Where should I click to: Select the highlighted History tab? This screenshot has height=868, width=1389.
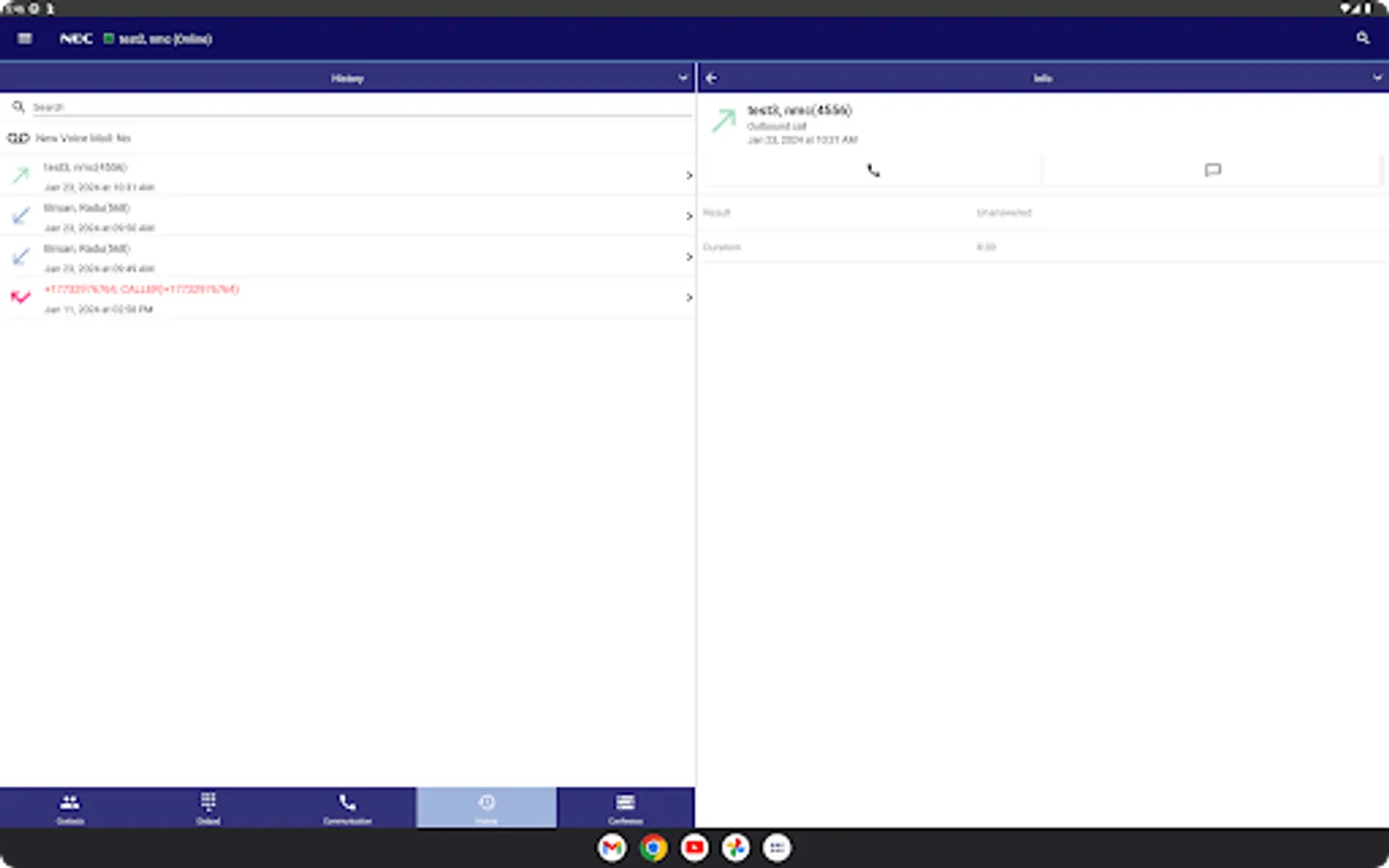click(486, 807)
